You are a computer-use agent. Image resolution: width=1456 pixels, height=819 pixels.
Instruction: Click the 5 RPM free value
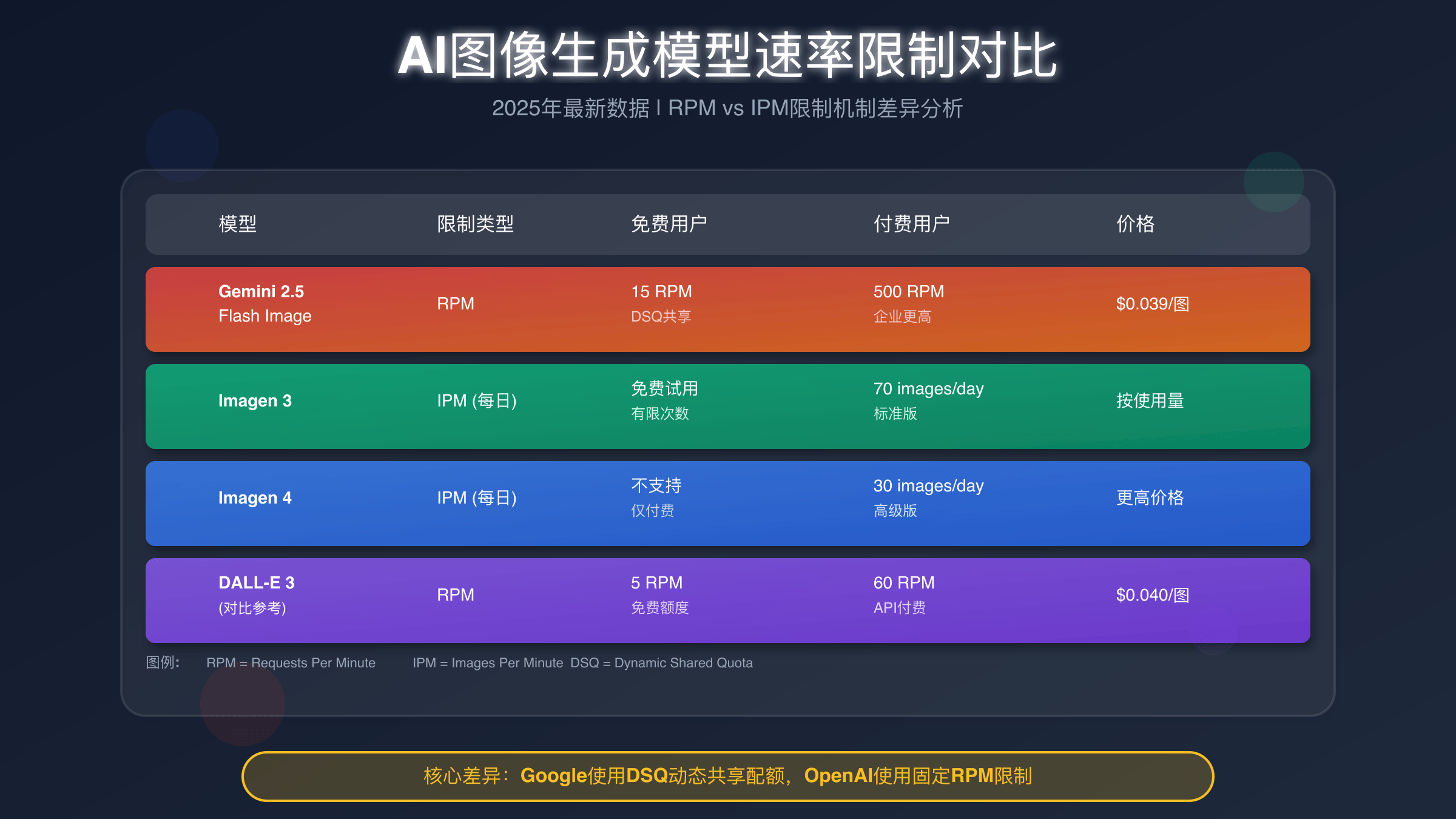(x=656, y=582)
